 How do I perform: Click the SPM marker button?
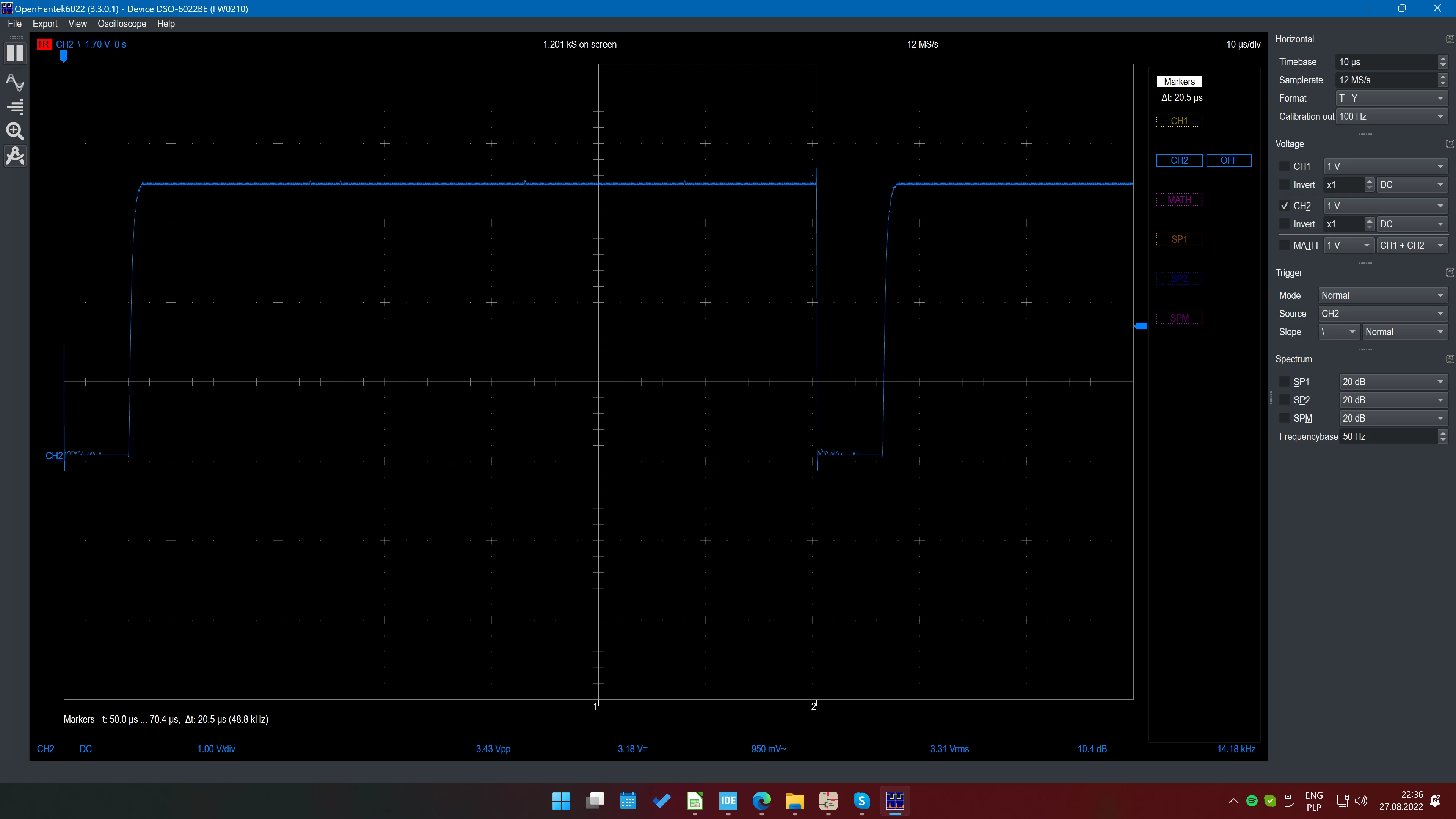tap(1179, 318)
